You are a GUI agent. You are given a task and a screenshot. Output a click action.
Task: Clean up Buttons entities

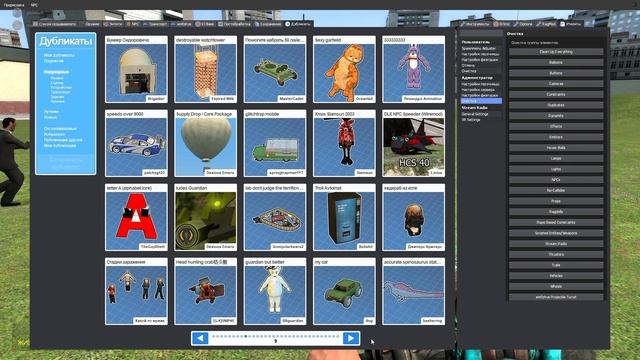[556, 73]
